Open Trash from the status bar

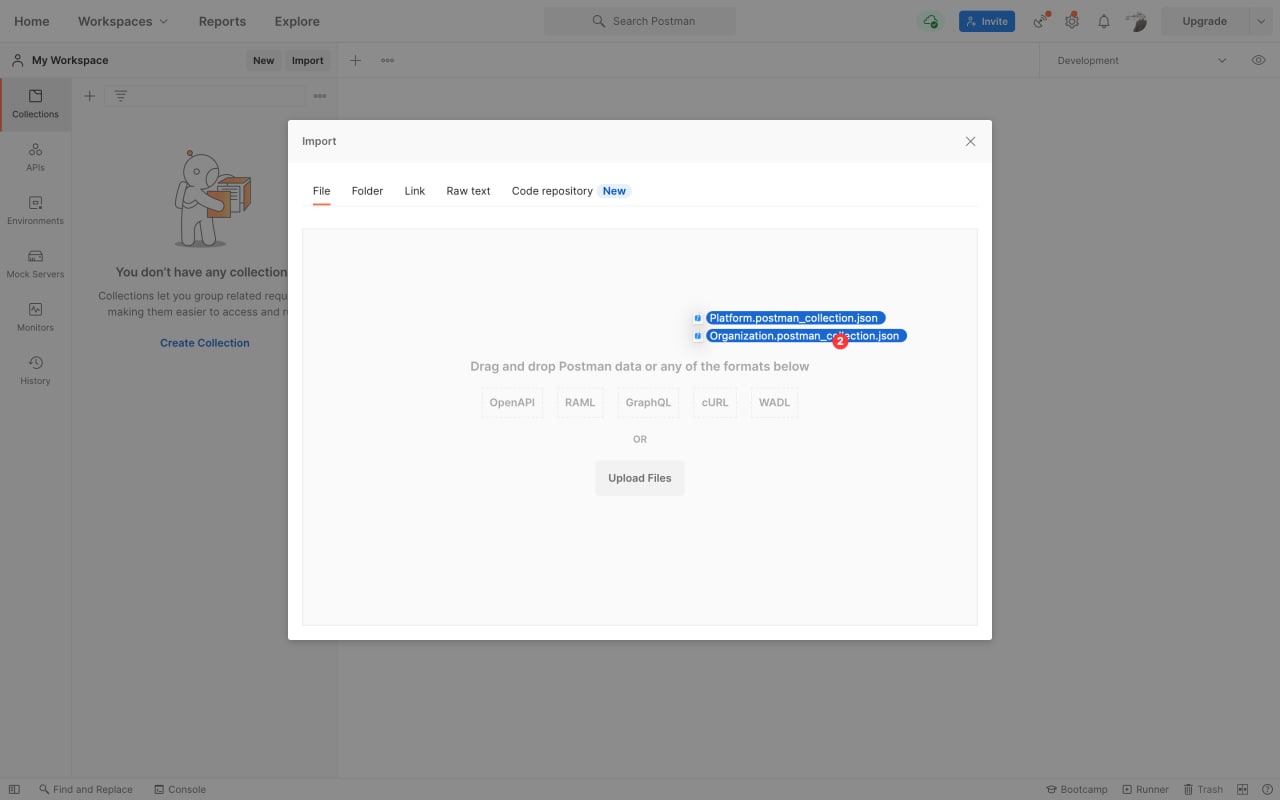click(x=1203, y=789)
